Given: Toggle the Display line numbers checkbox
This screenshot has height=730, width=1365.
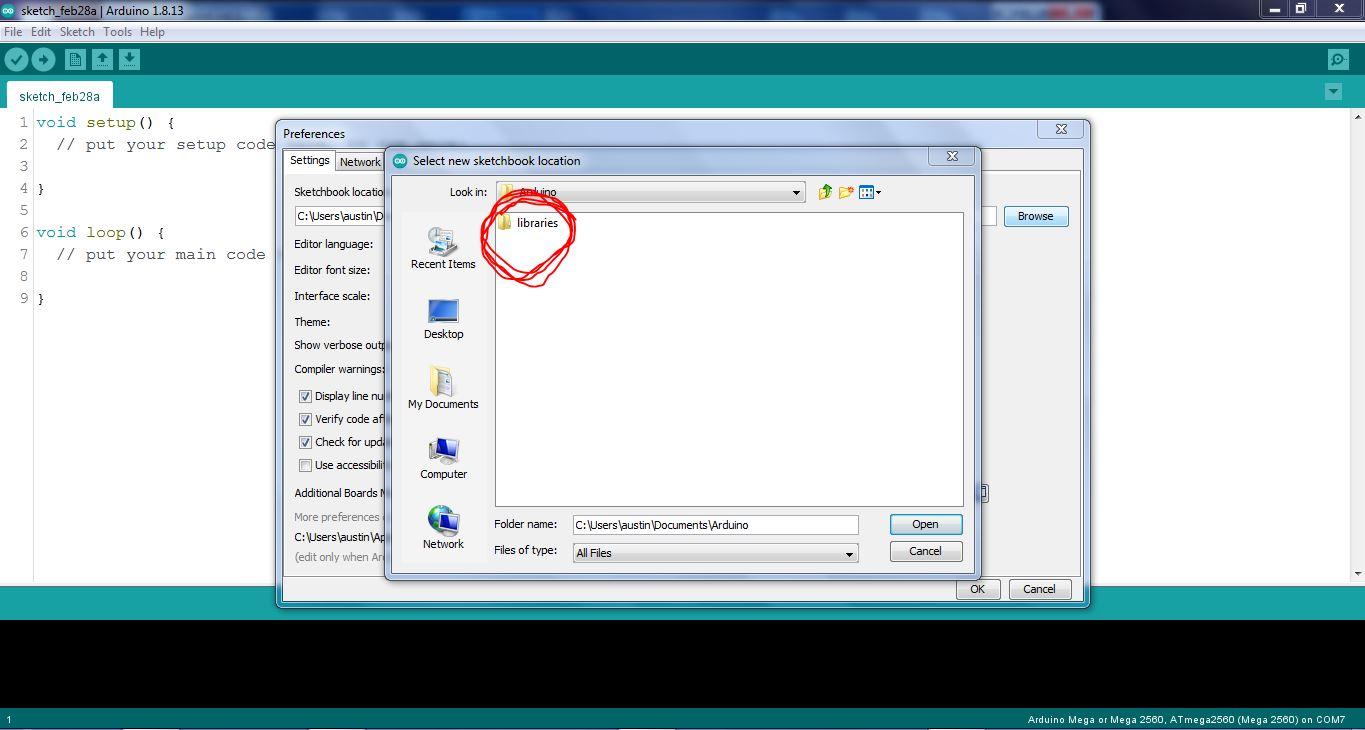Looking at the screenshot, I should [305, 396].
